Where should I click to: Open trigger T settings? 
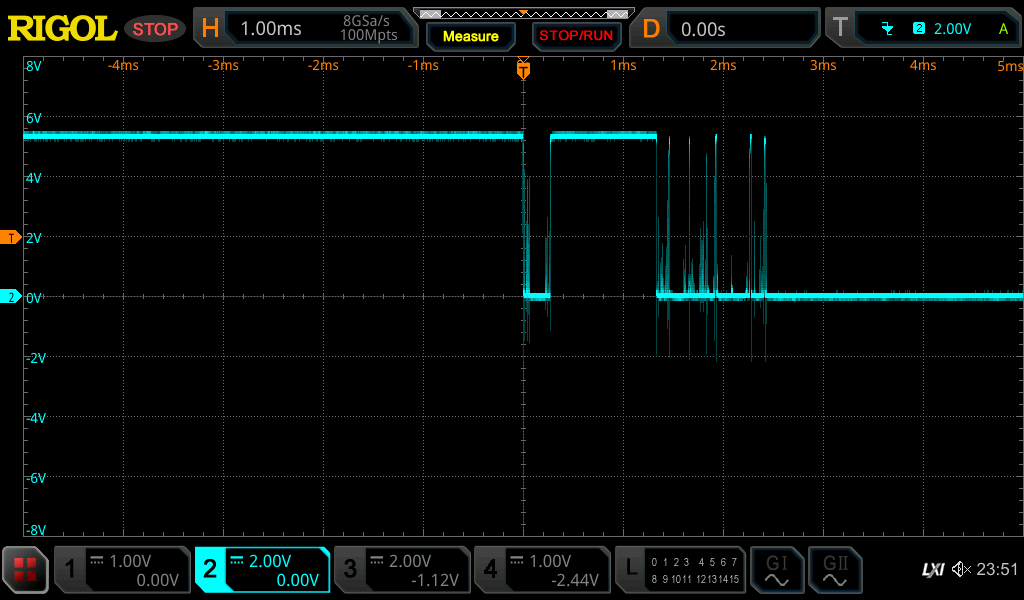click(x=840, y=28)
